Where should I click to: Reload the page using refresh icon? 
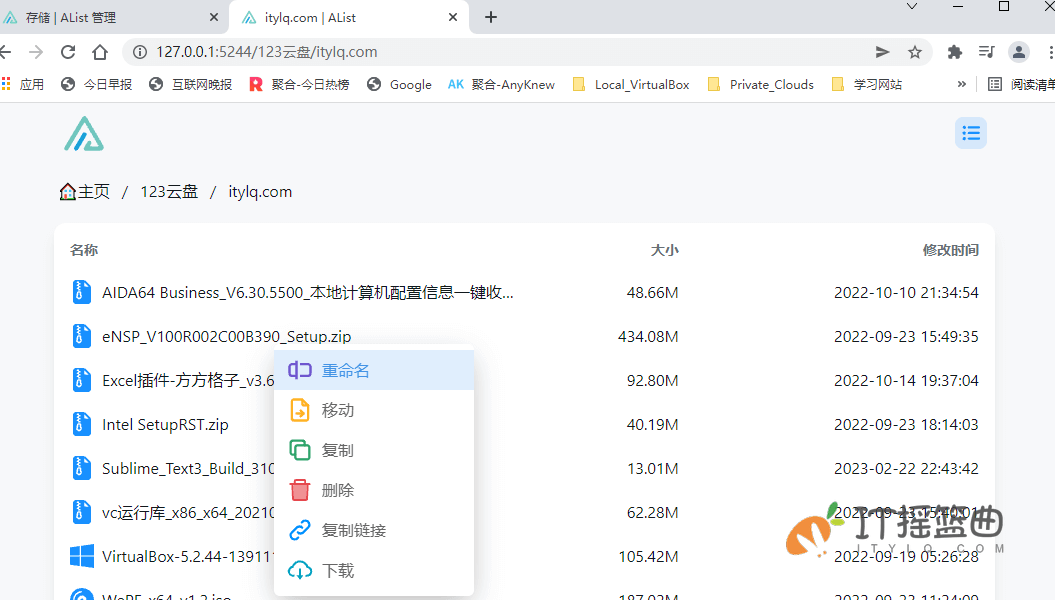click(67, 51)
